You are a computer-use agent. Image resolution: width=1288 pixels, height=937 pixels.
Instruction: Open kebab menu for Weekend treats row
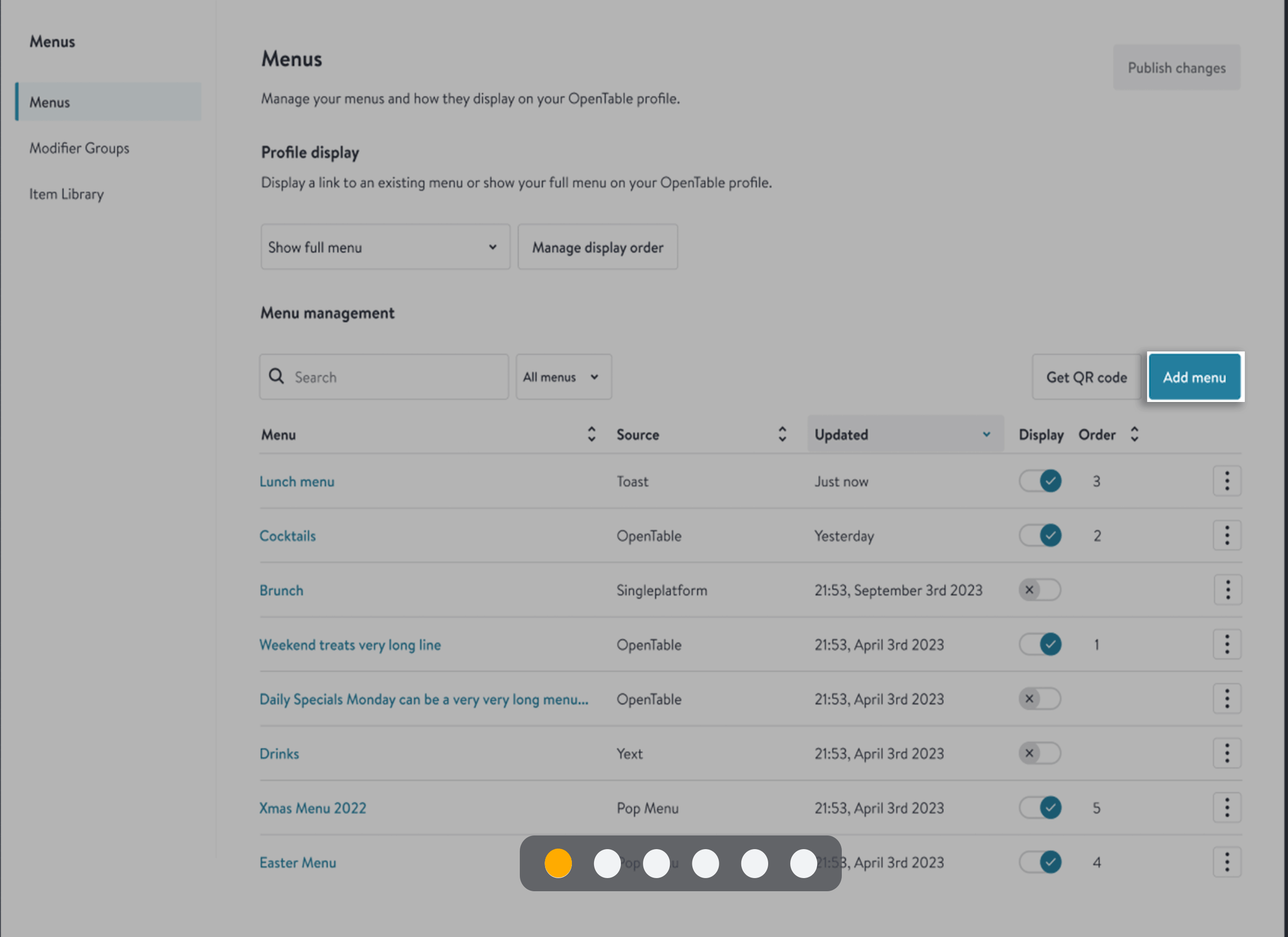click(x=1226, y=644)
